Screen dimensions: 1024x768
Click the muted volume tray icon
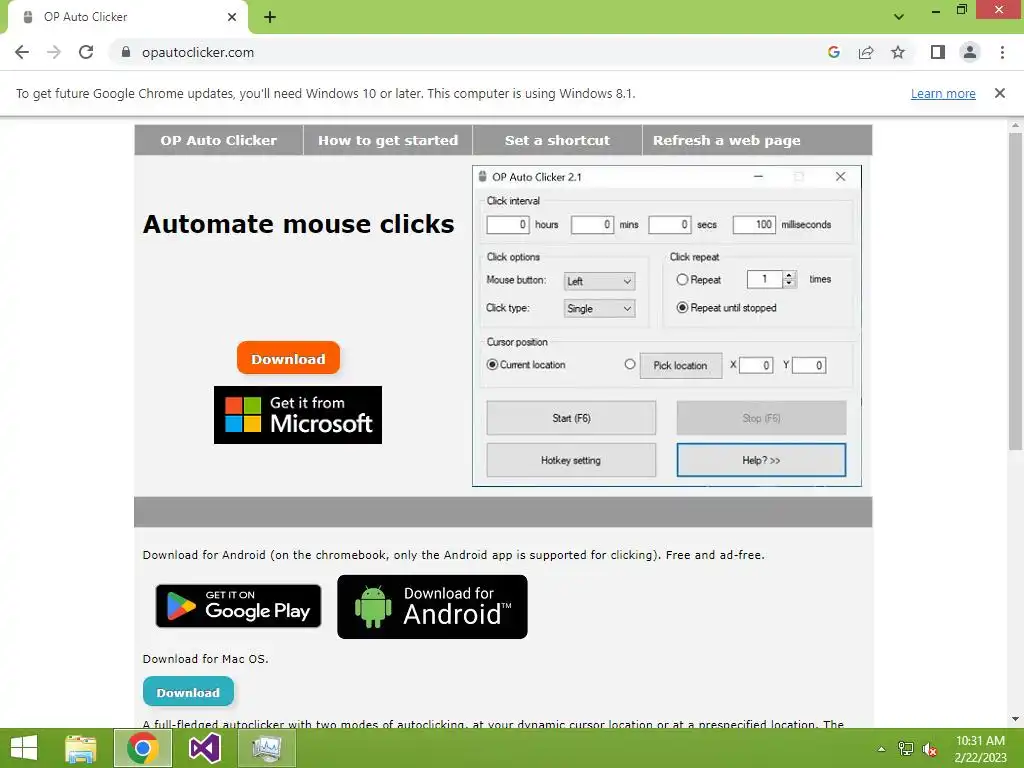(930, 749)
